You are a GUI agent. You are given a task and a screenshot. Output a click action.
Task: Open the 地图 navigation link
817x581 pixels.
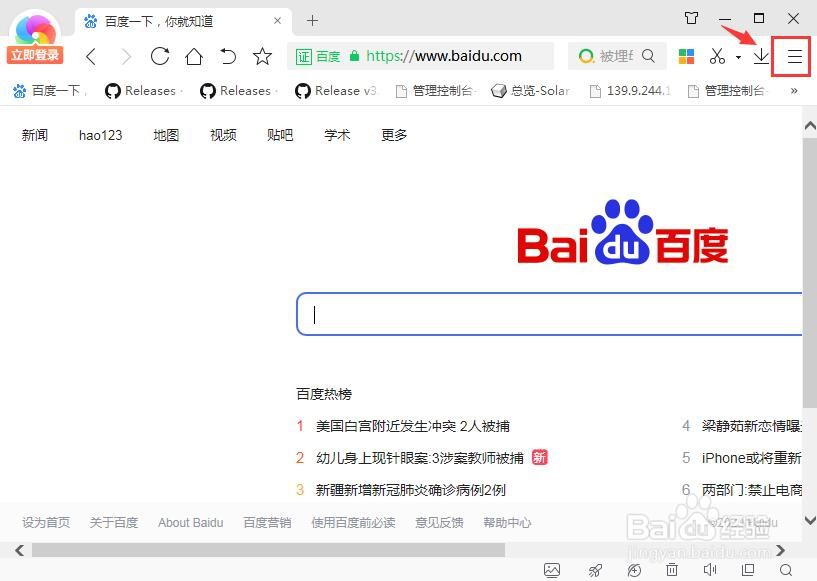(166, 135)
